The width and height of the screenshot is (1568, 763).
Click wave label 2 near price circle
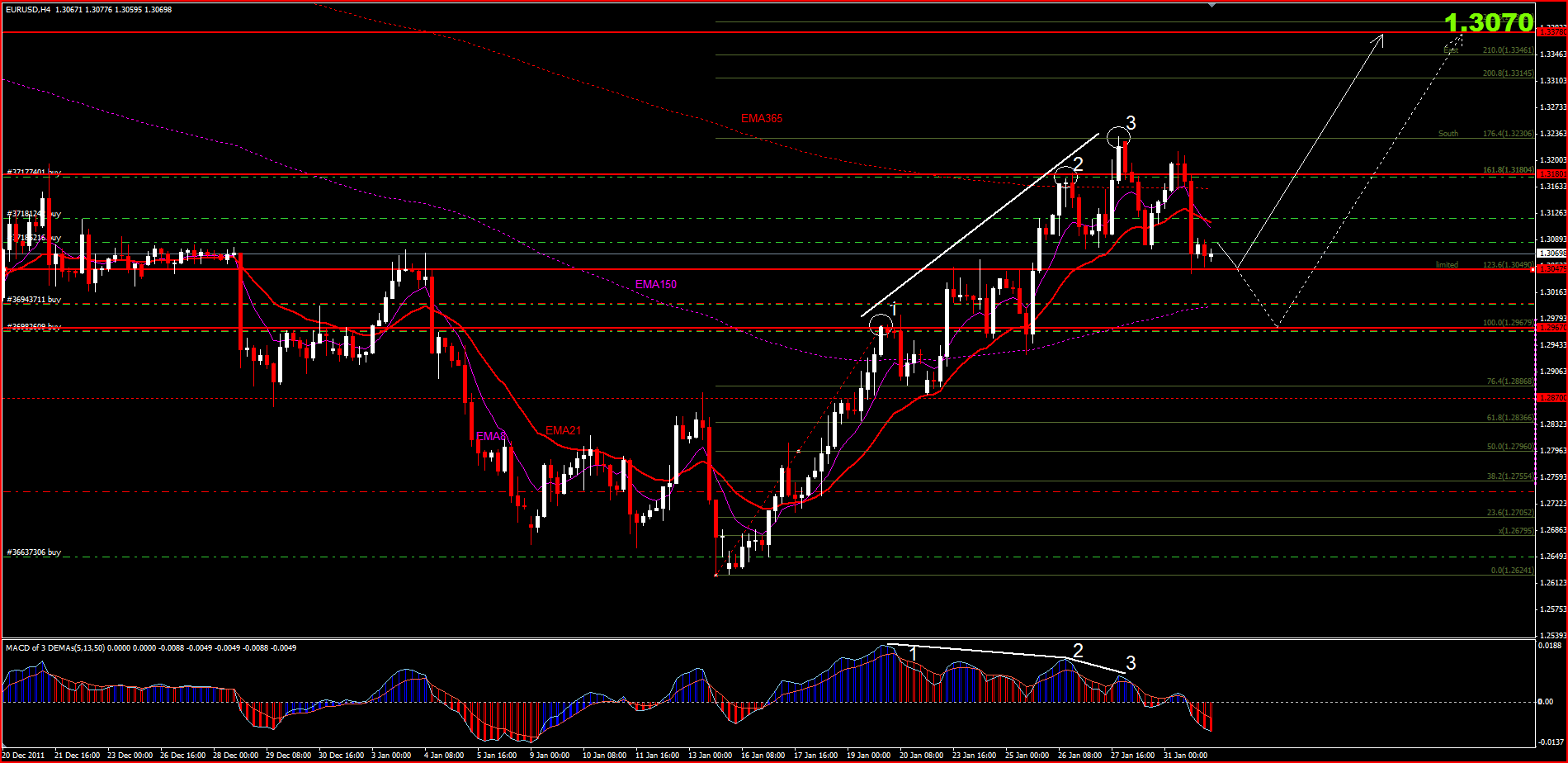(1078, 164)
